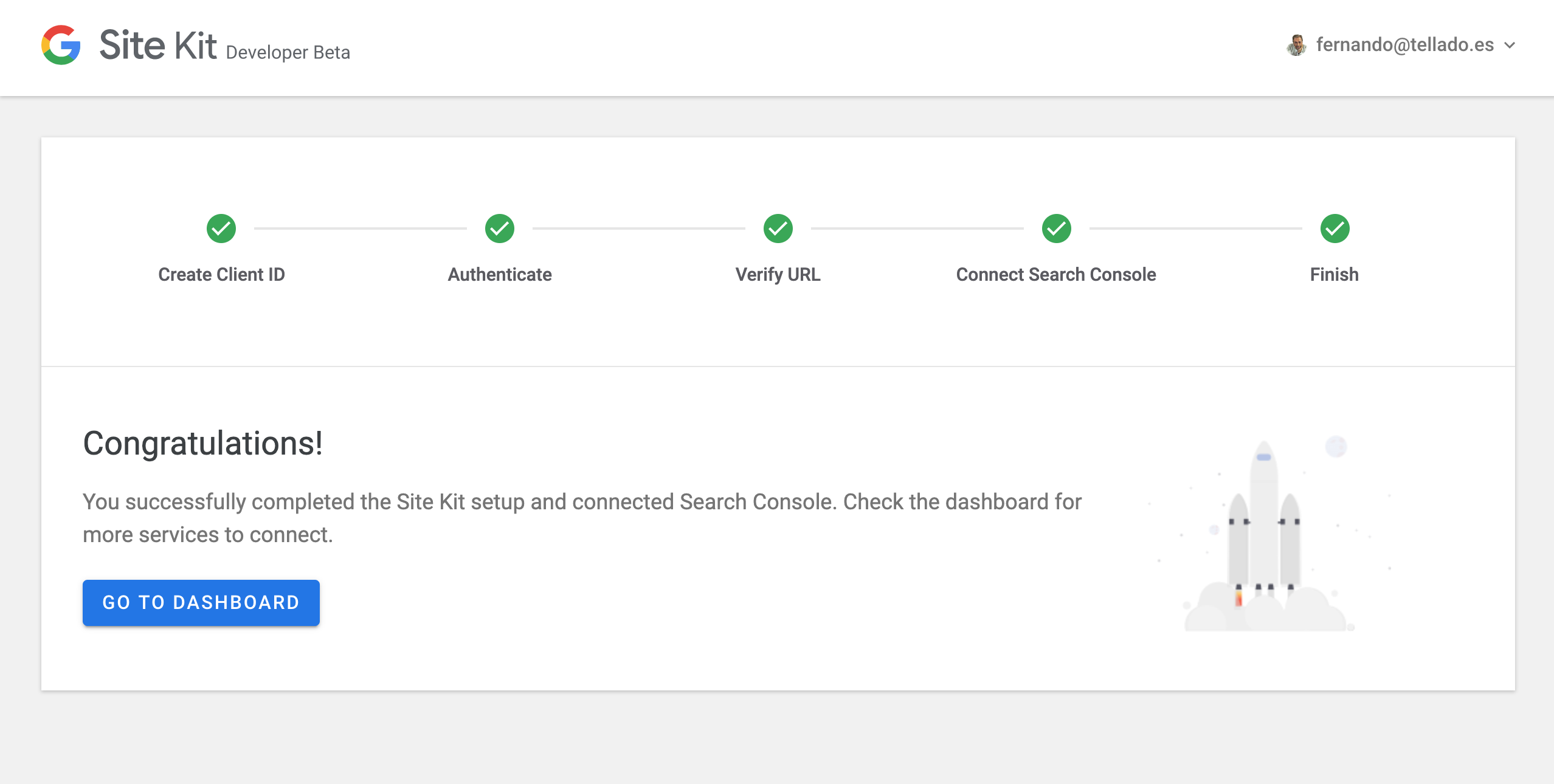Collapse the account options using the down arrow
This screenshot has width=1554, height=784.
coord(1509,45)
